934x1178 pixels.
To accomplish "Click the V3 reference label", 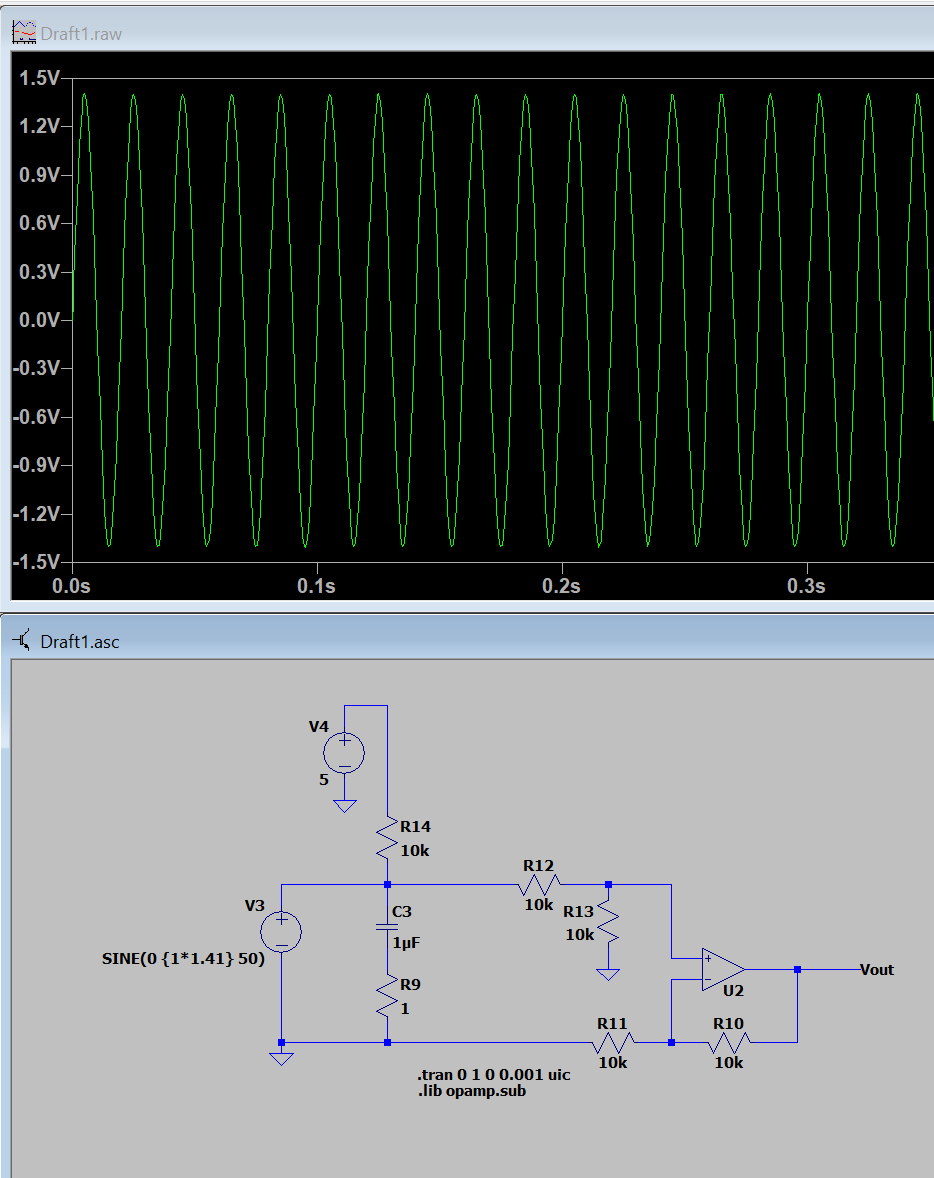I will coord(255,905).
